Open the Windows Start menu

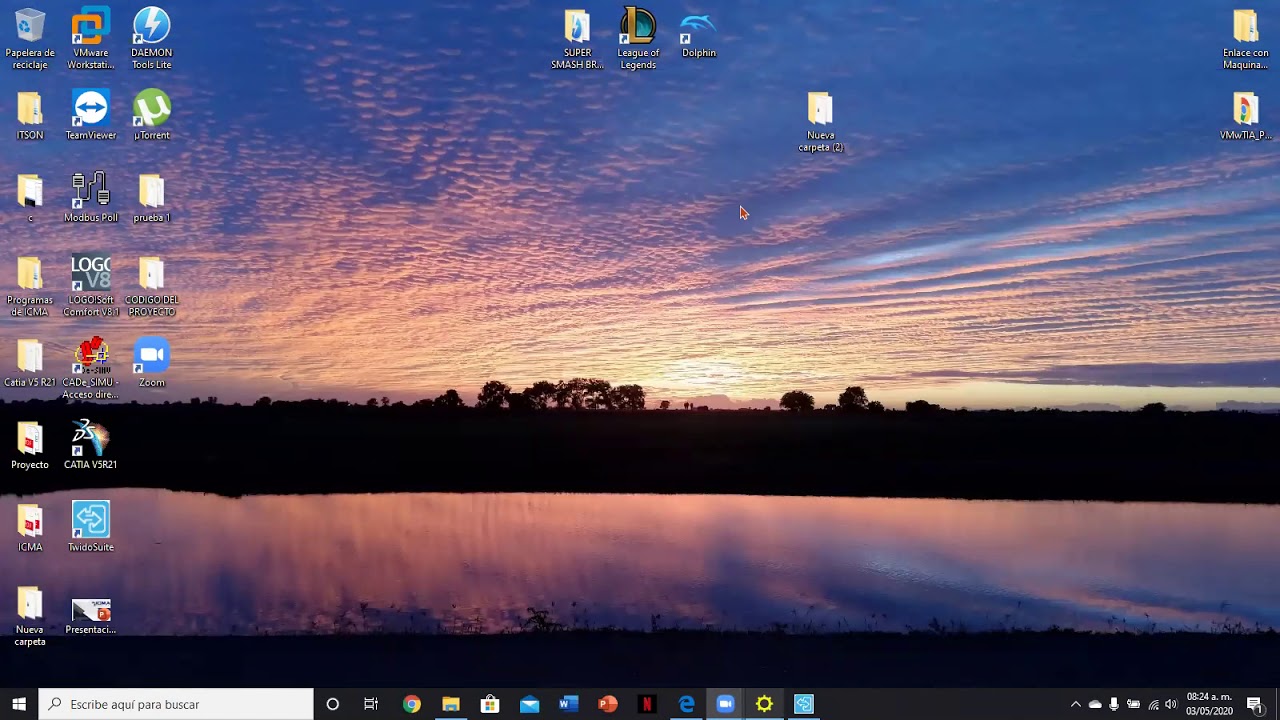[19, 704]
